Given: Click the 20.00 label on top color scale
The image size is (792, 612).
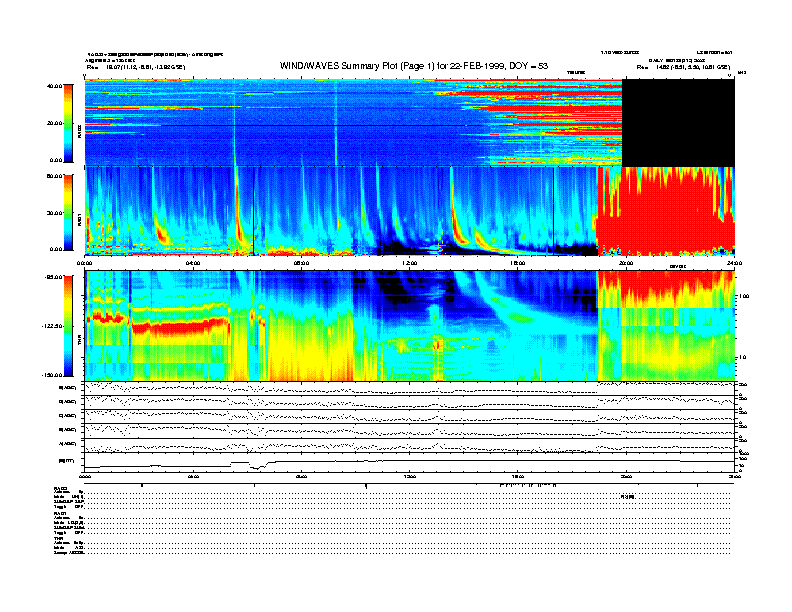Looking at the screenshot, I should point(55,123).
